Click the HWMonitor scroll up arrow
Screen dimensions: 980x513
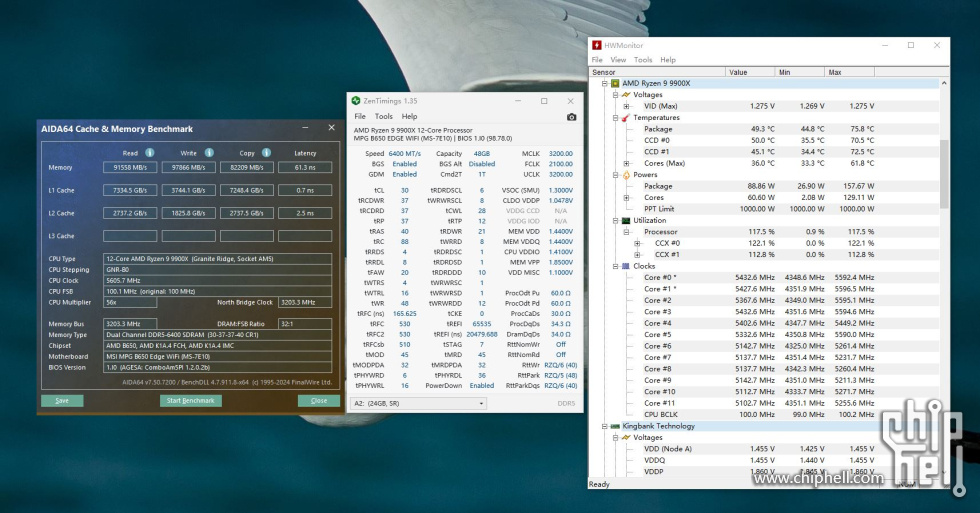[944, 83]
